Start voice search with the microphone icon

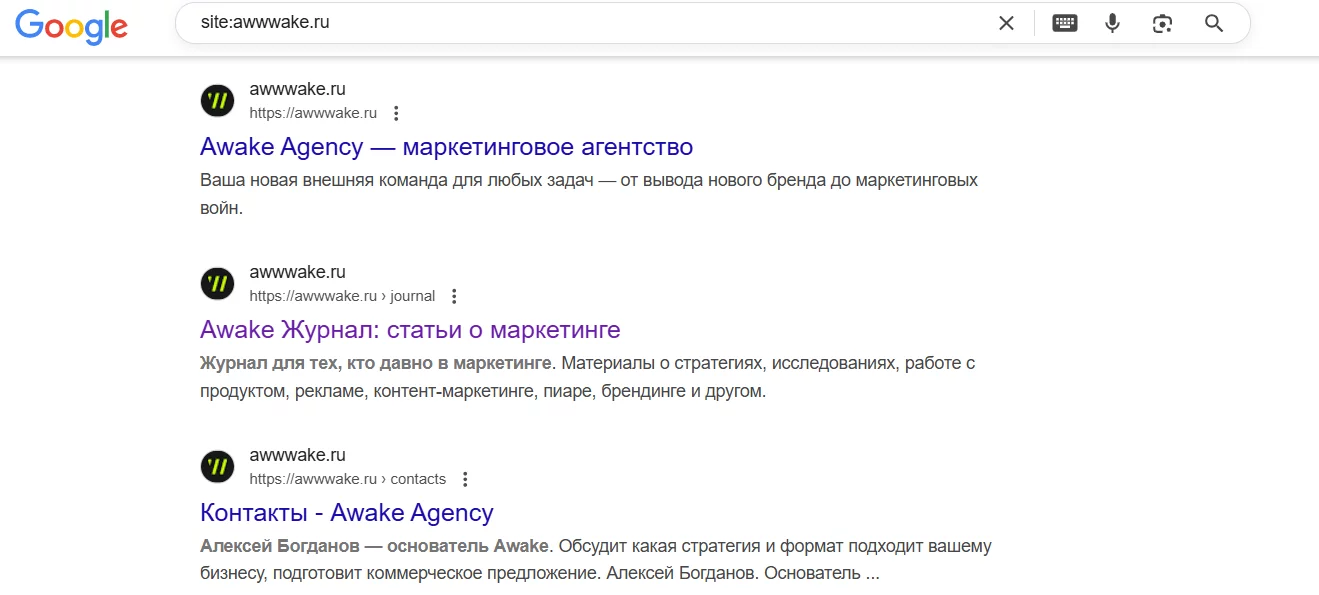pyautogui.click(x=1112, y=23)
